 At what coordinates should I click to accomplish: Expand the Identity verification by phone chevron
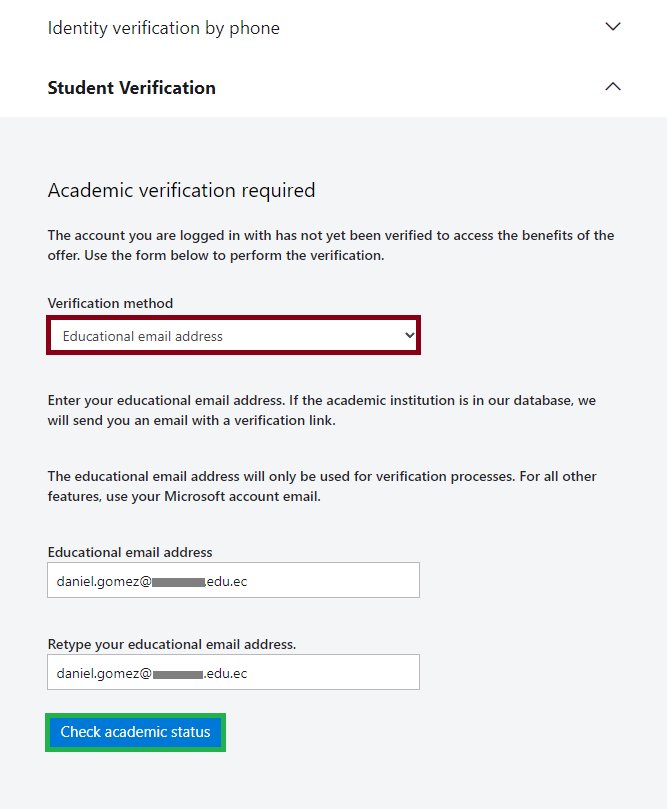pos(614,27)
